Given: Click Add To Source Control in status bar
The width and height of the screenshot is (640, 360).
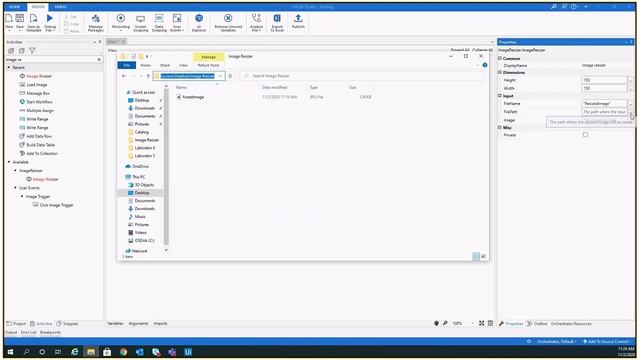Looking at the screenshot, I should (x=607, y=341).
